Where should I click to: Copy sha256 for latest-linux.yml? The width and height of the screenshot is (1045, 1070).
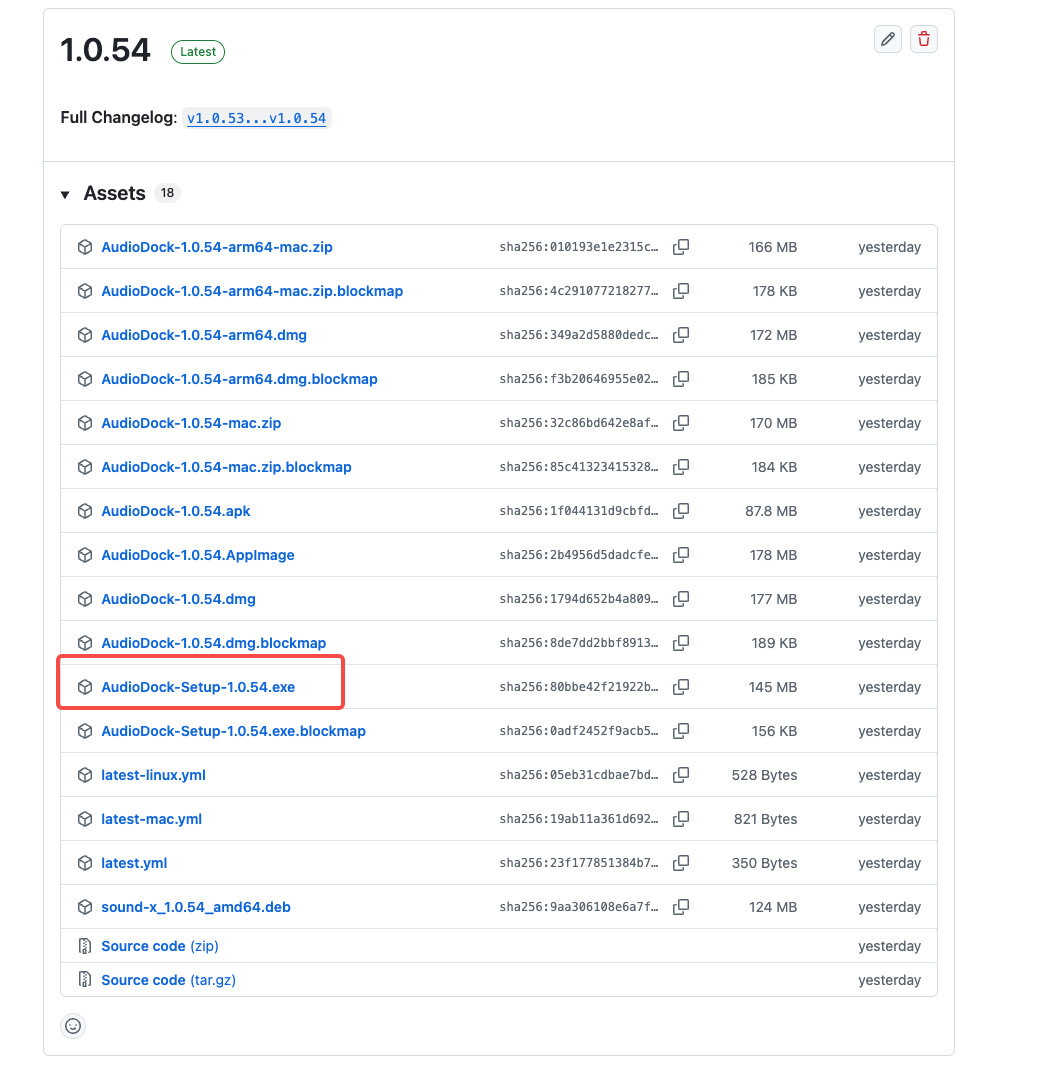[681, 775]
